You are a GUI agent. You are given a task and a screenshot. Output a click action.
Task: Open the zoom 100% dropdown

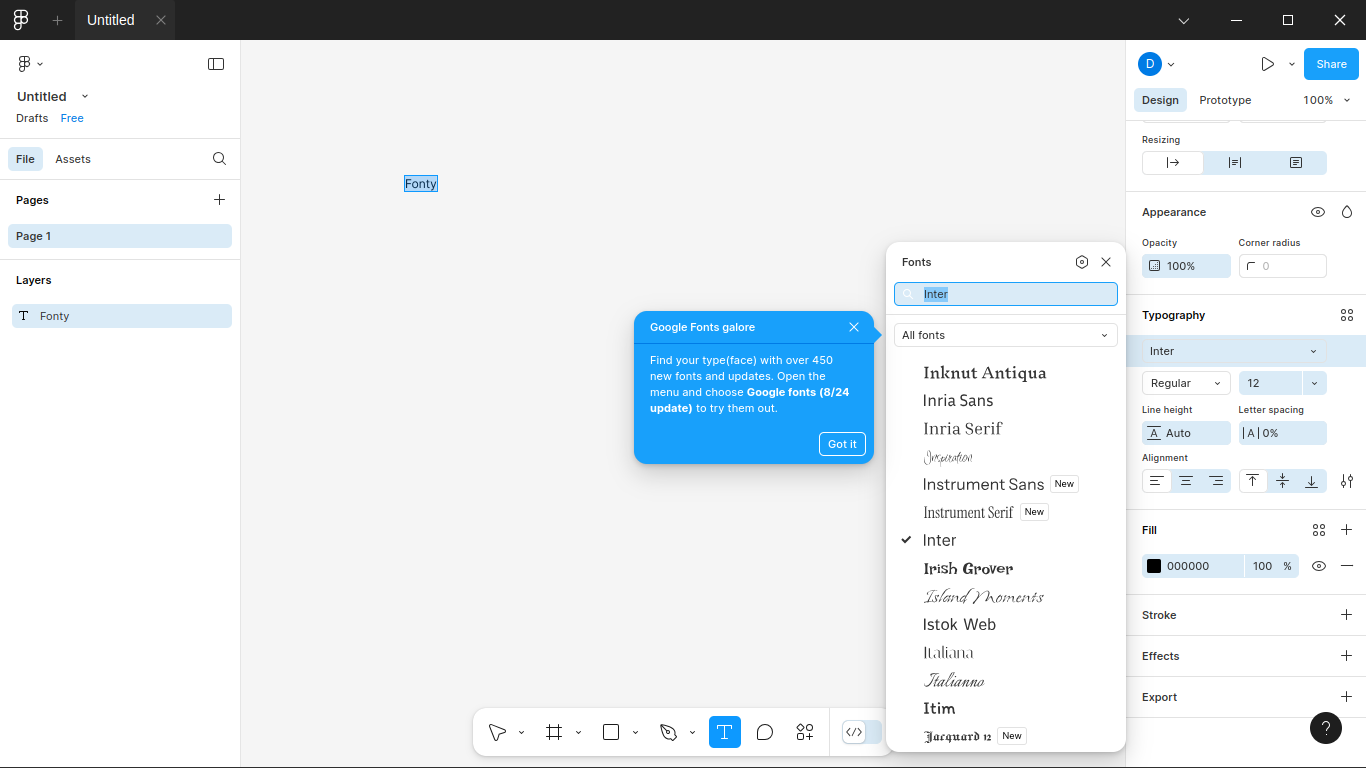(1327, 100)
